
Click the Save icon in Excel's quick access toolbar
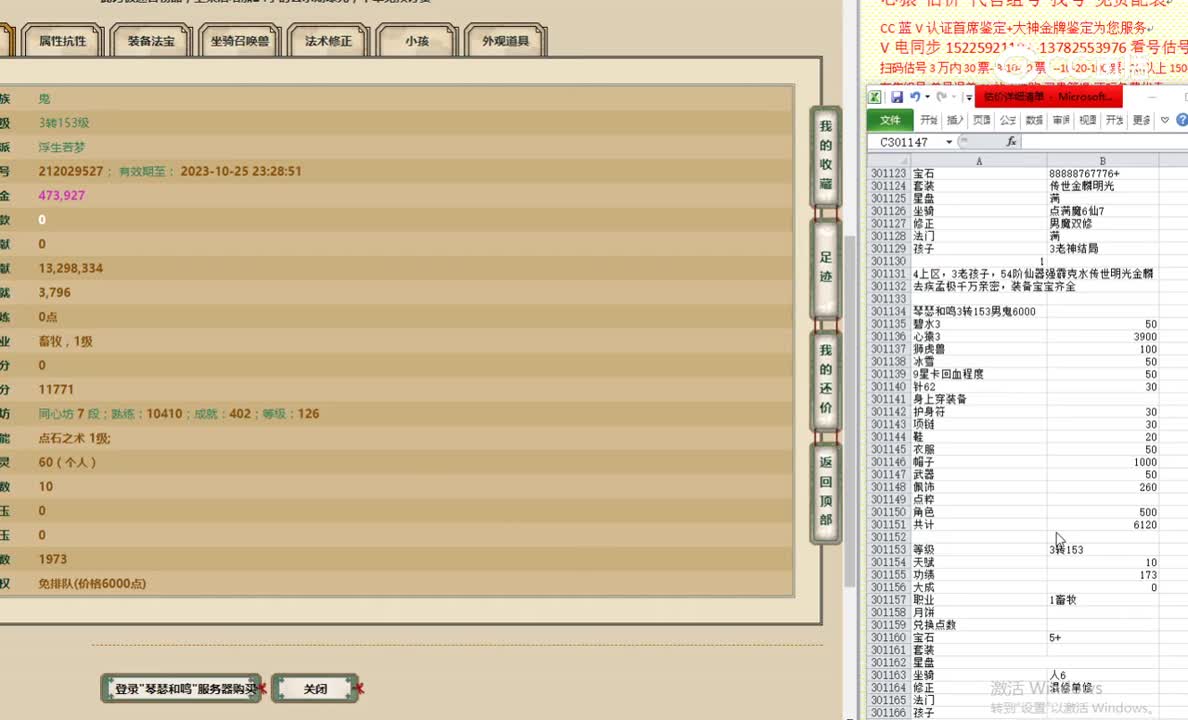[x=898, y=96]
